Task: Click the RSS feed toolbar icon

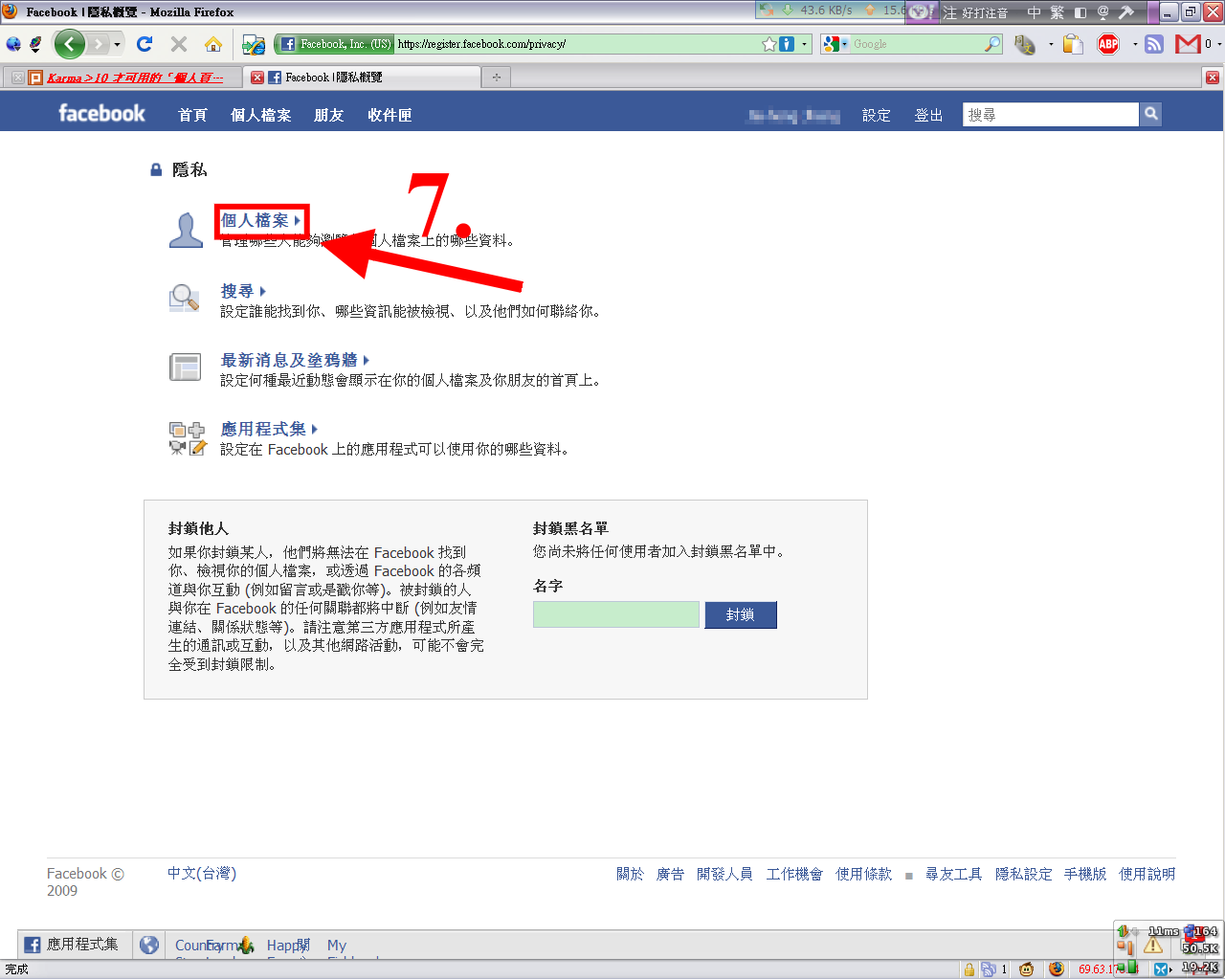Action: click(x=1154, y=44)
